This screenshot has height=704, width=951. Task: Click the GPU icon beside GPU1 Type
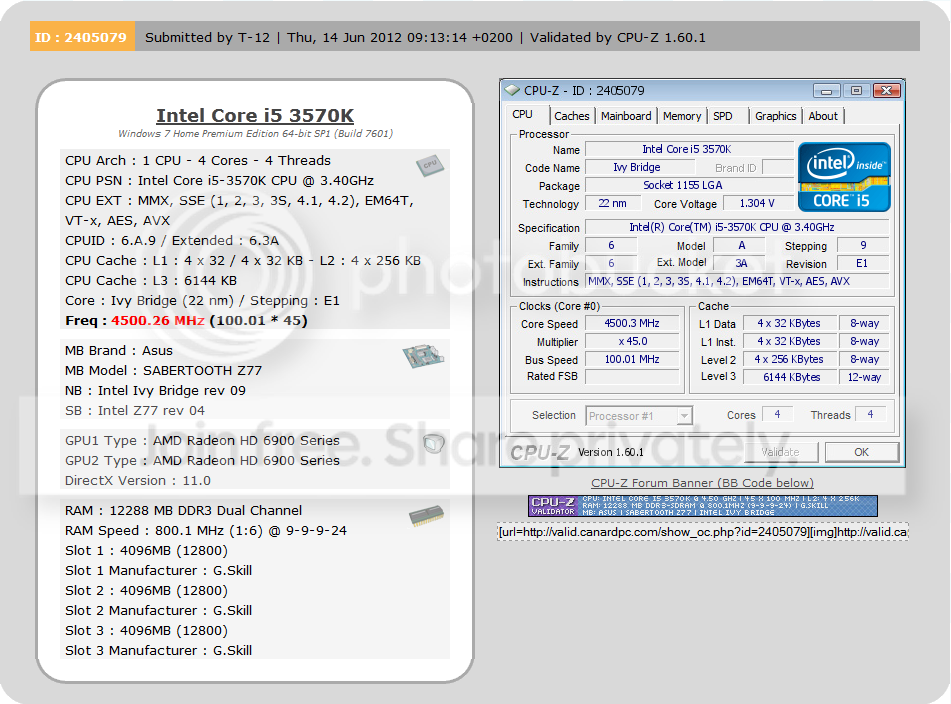coord(433,444)
